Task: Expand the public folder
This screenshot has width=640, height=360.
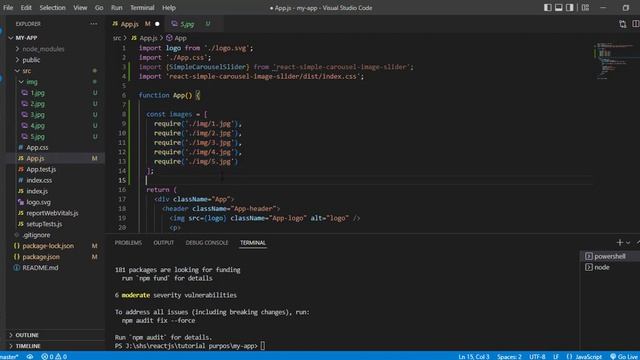Action: (31, 60)
